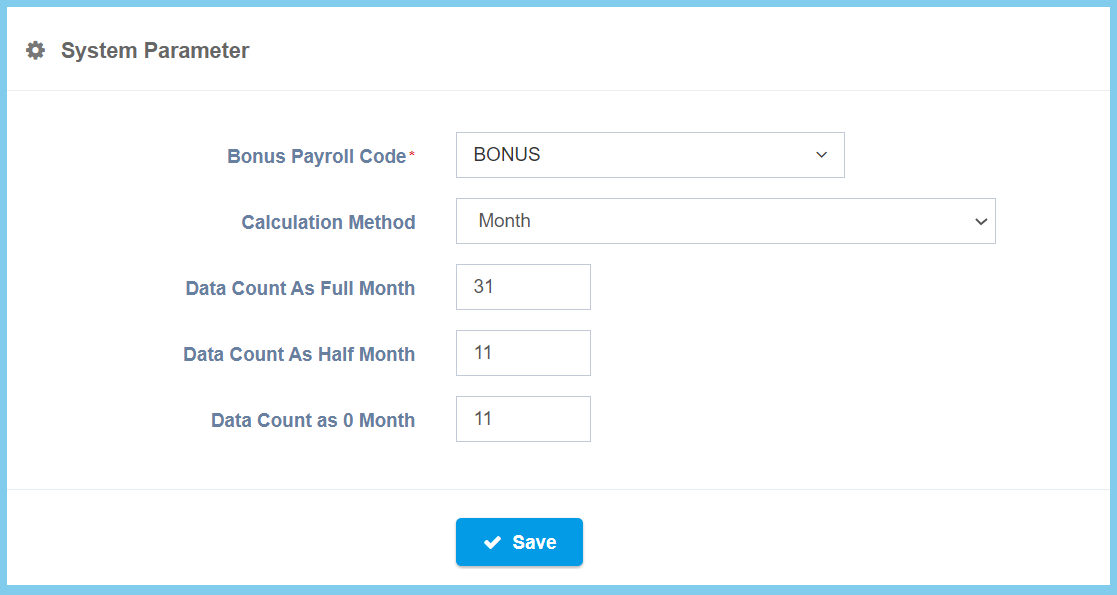1117x595 pixels.
Task: Click the selected BONUS text
Action: tap(507, 155)
